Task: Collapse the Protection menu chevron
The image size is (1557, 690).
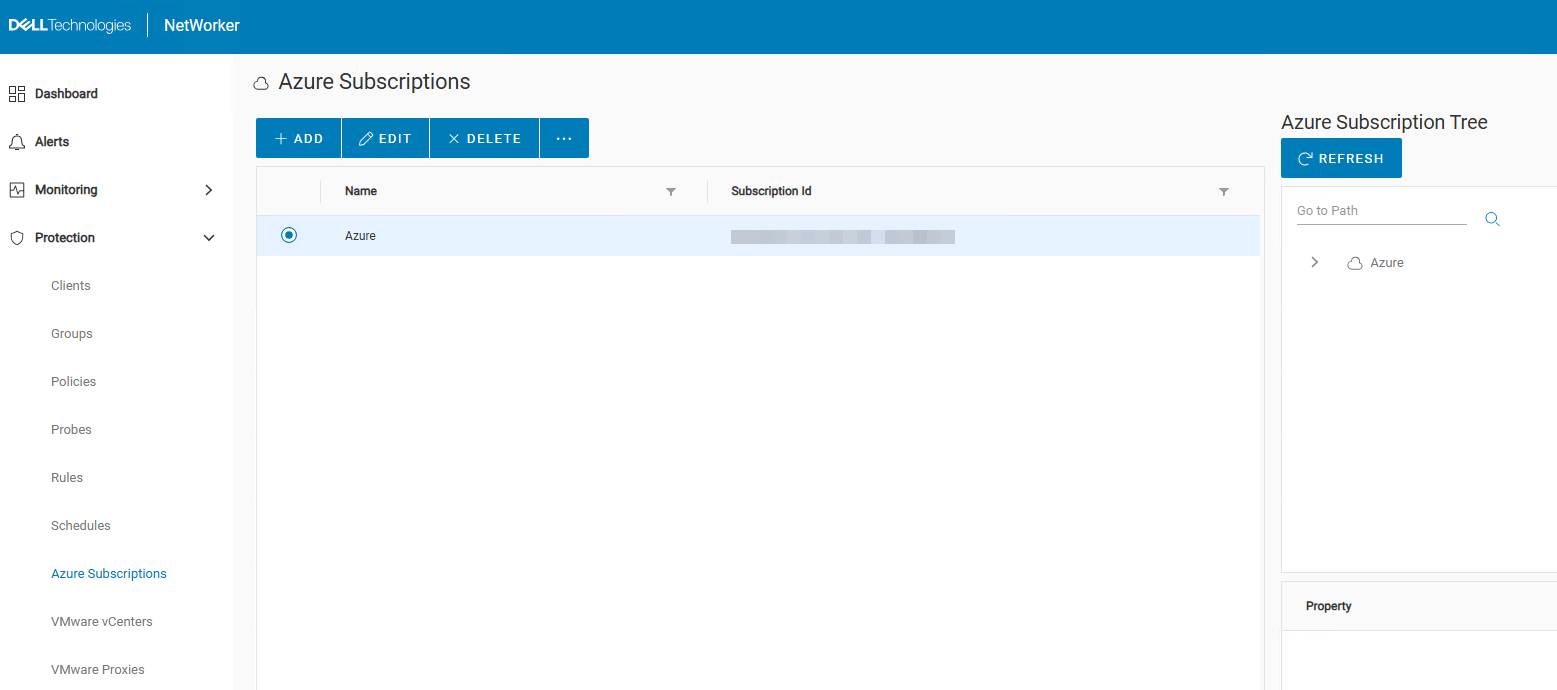Action: tap(208, 238)
